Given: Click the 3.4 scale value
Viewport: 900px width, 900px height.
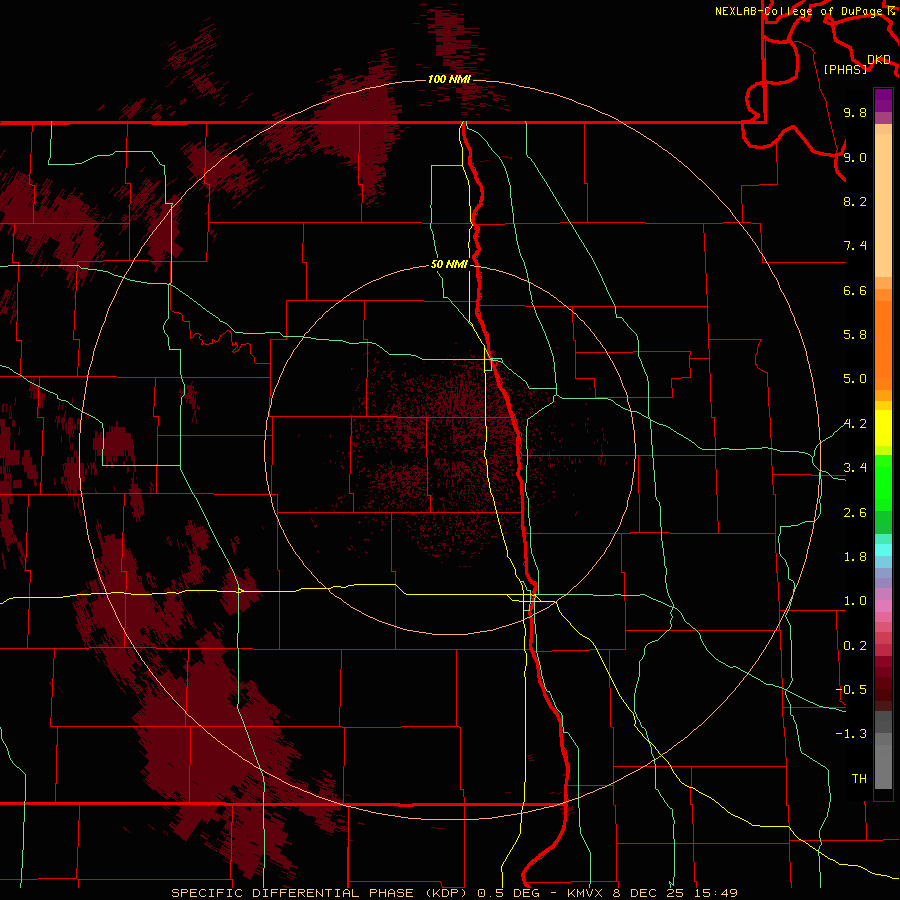Looking at the screenshot, I should pos(855,468).
